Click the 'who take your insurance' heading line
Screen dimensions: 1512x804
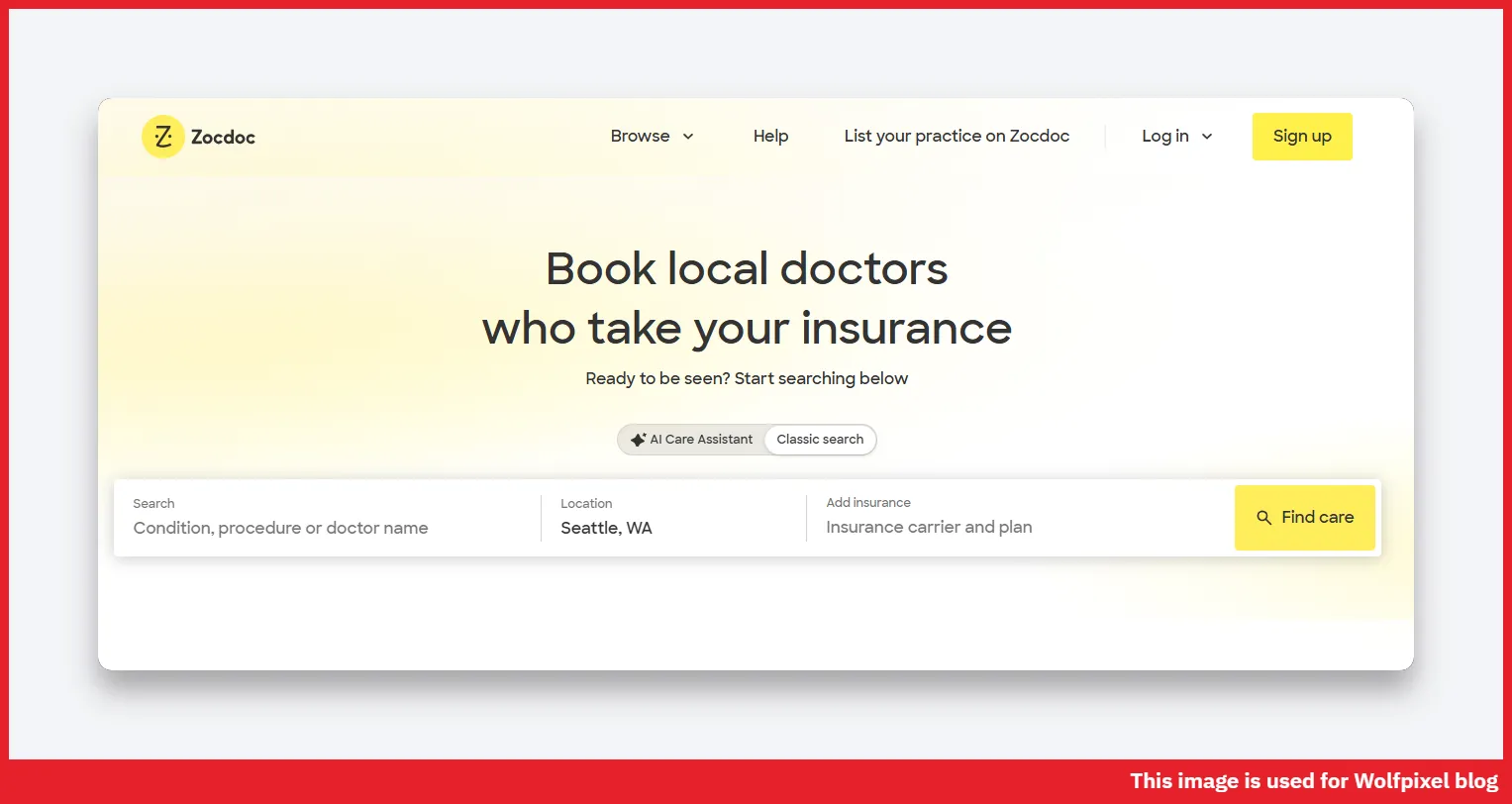[x=747, y=329]
